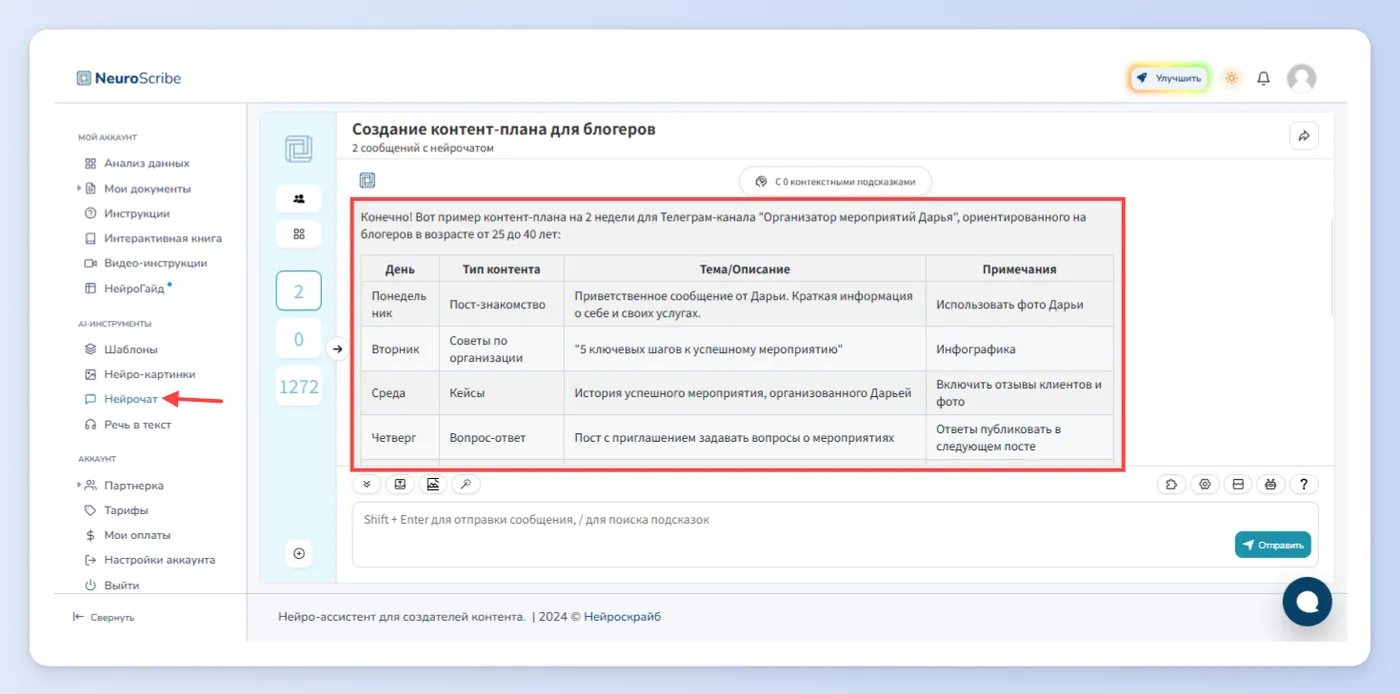
Task: Toggle the contextual hints pill С 0 контекстными подсказками
Action: coord(835,182)
